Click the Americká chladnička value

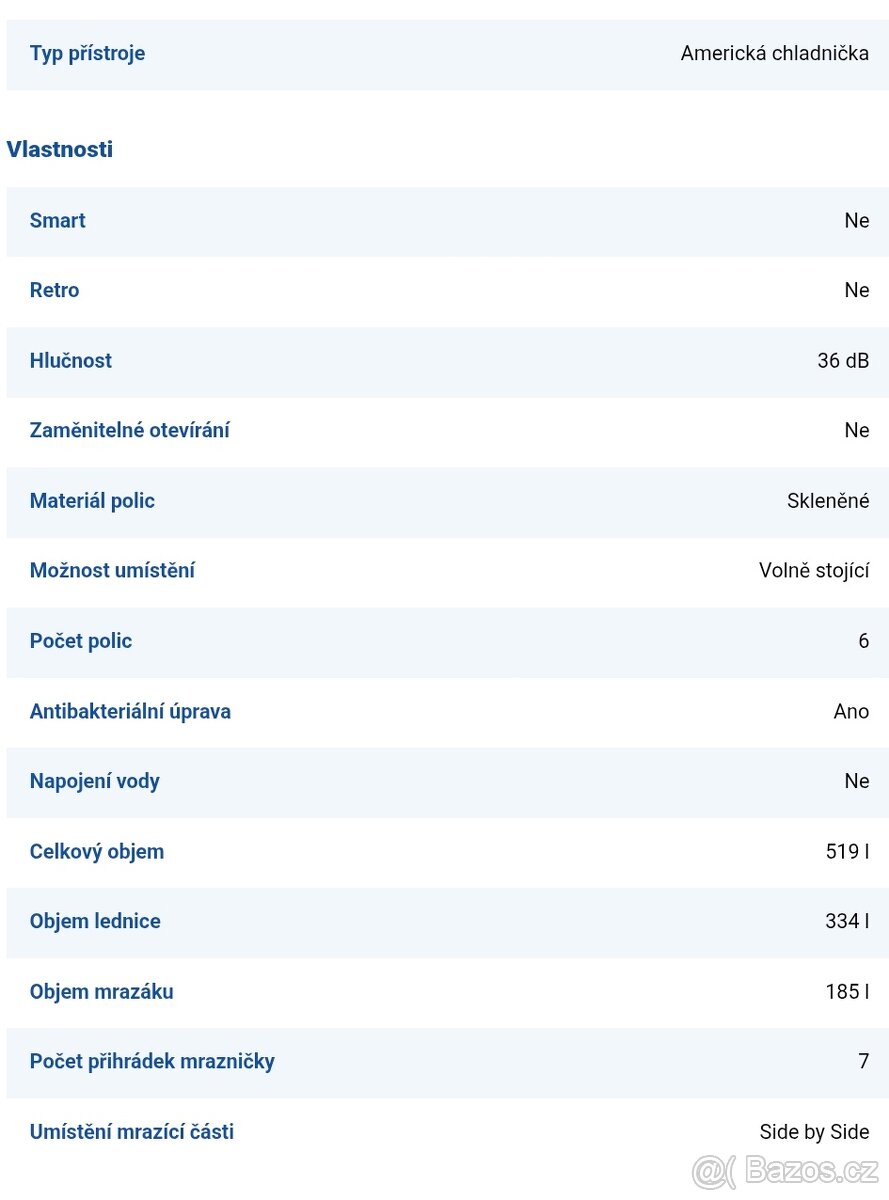click(775, 54)
